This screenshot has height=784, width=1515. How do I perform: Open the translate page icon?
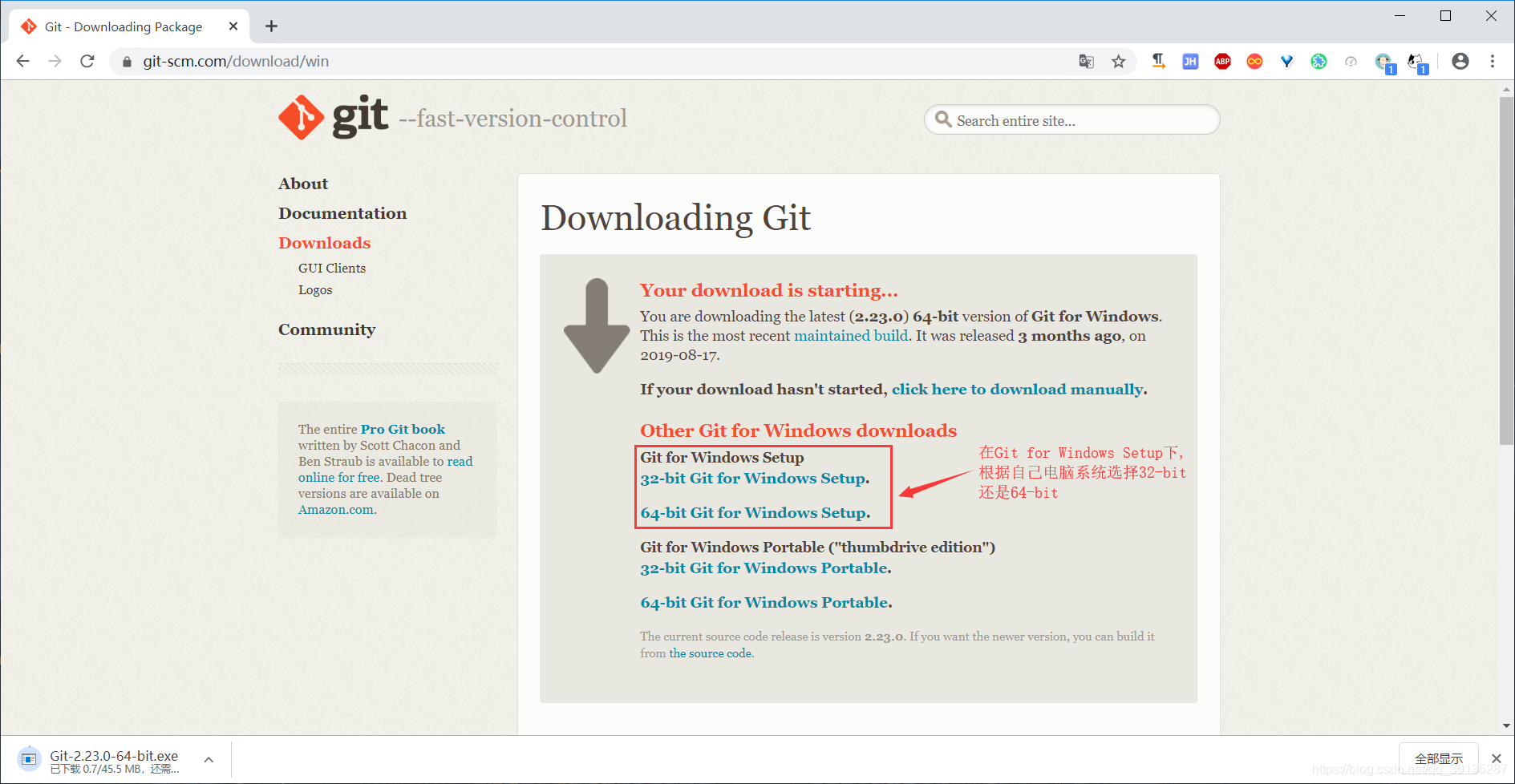(1086, 62)
